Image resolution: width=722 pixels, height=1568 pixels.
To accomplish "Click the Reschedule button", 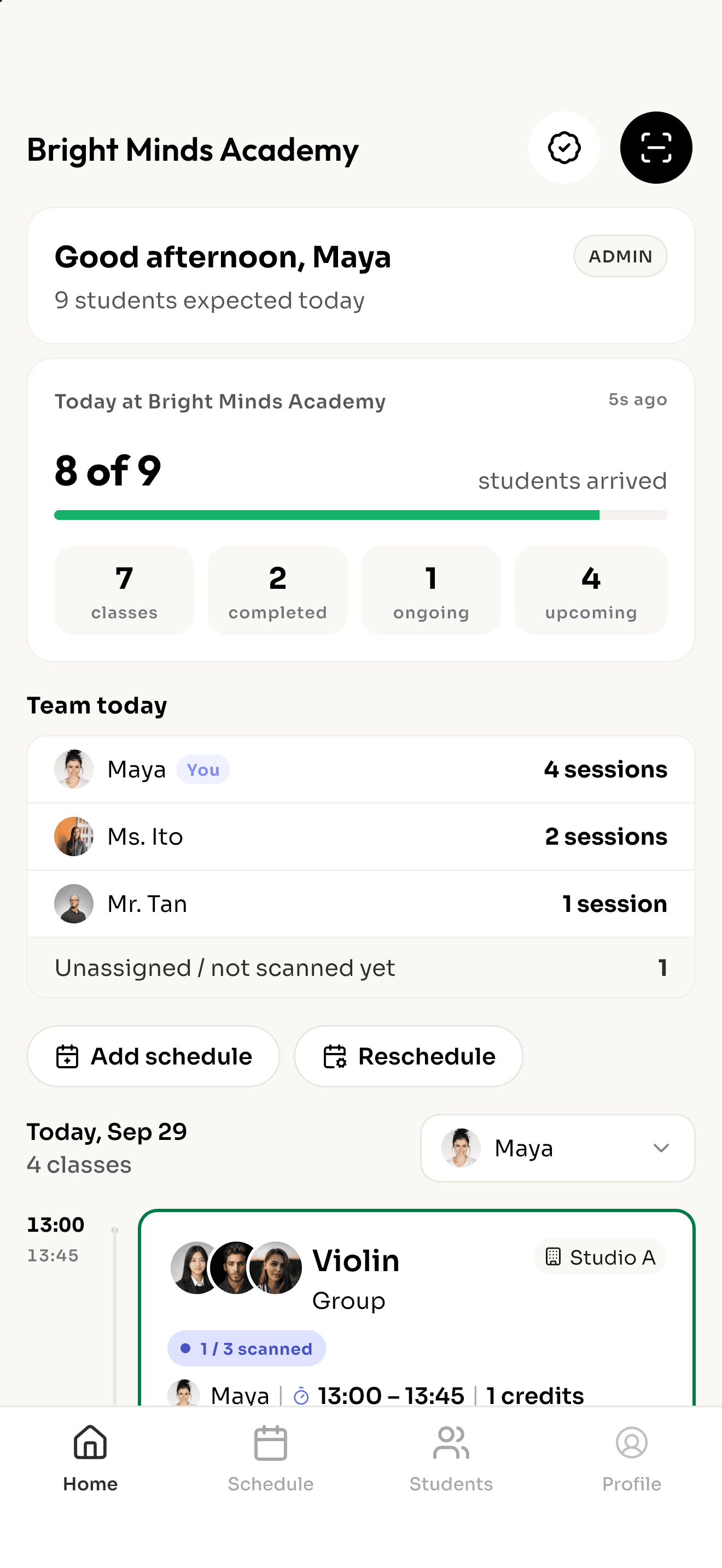I will tap(409, 1057).
